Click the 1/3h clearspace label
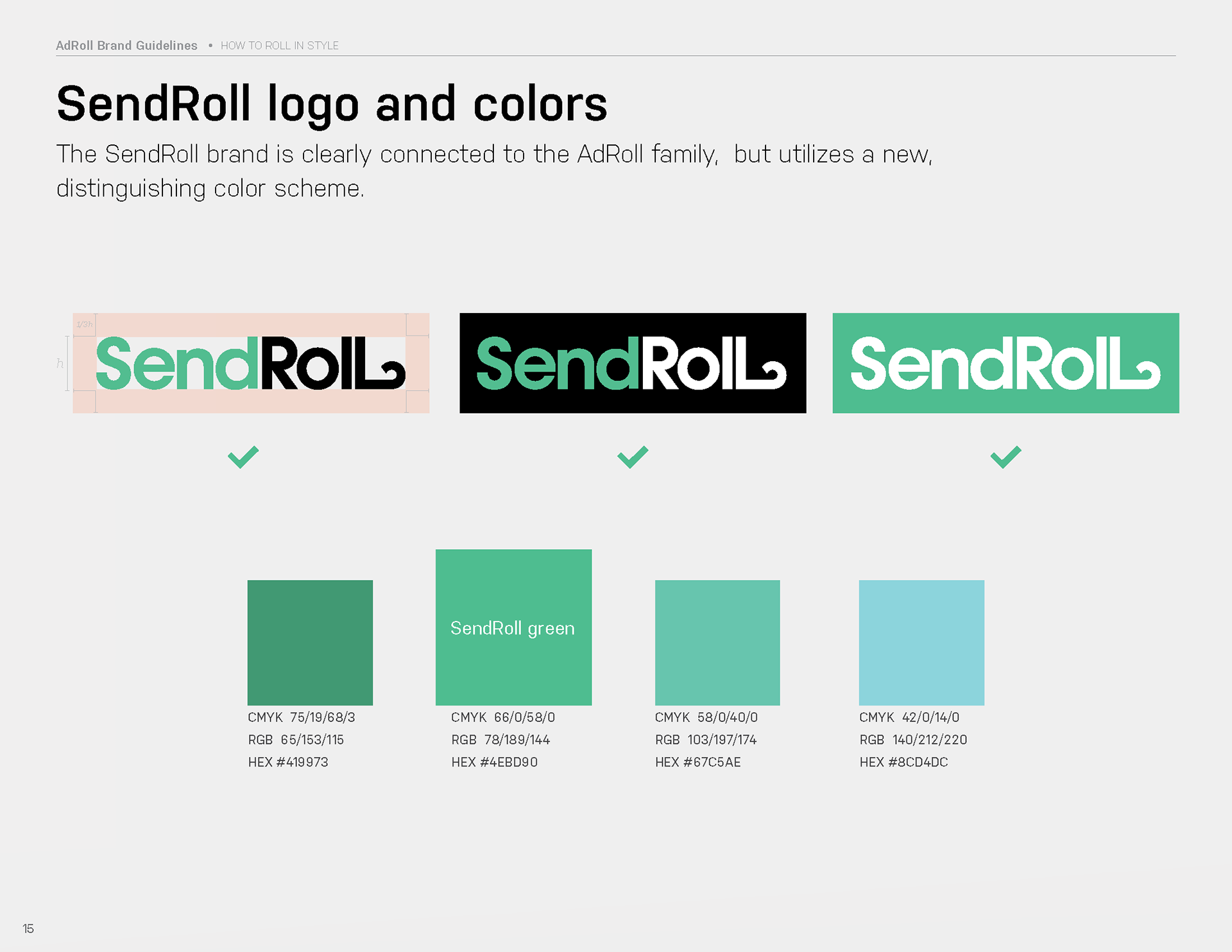The height and width of the screenshot is (952, 1232). [85, 325]
